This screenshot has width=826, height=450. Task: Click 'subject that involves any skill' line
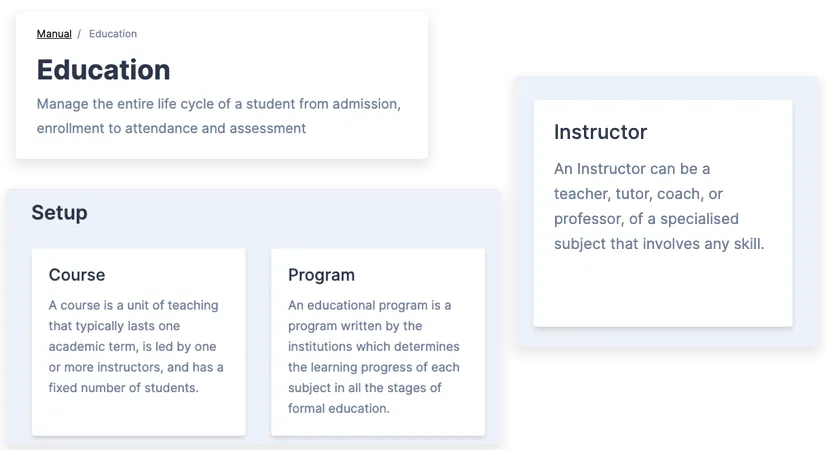(x=659, y=244)
